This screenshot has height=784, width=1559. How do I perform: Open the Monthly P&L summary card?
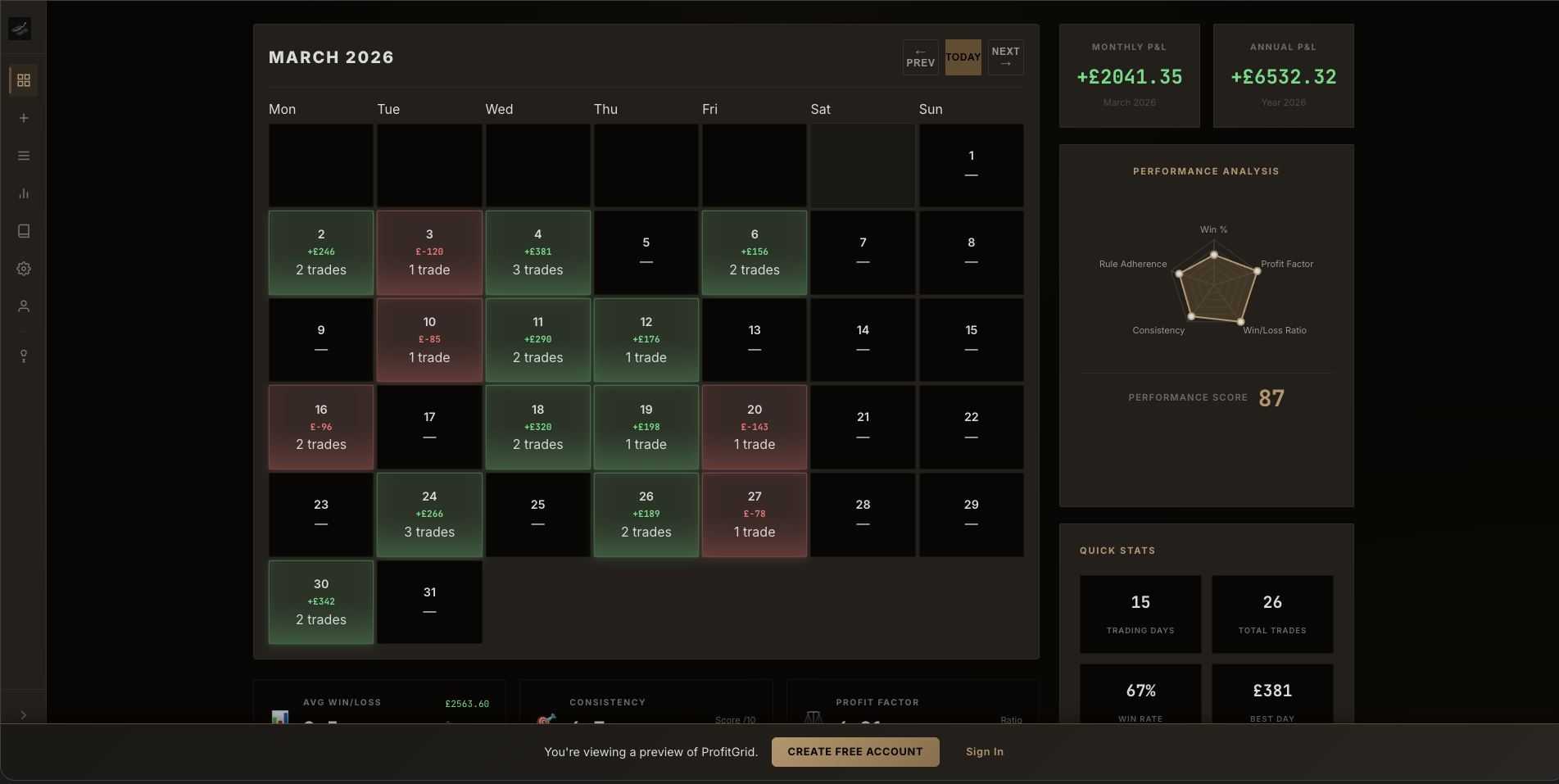click(x=1129, y=75)
